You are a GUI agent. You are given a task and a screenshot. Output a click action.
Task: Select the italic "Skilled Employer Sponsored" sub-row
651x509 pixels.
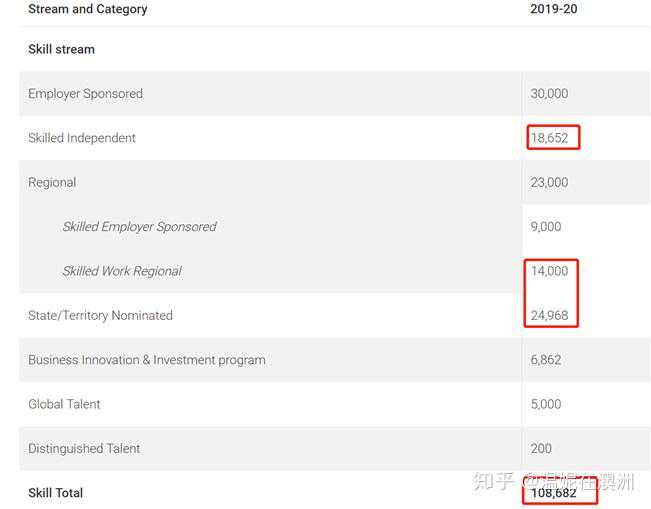pos(139,227)
